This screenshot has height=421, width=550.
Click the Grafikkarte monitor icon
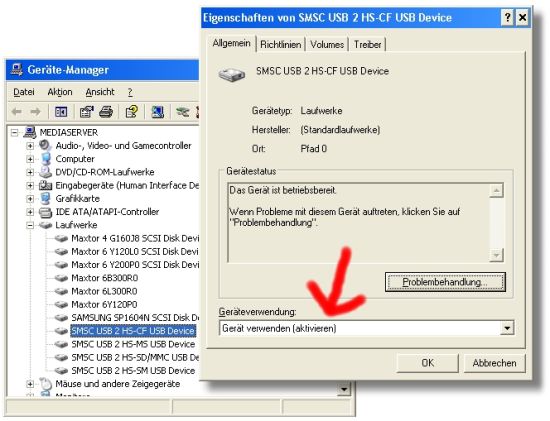point(45,199)
